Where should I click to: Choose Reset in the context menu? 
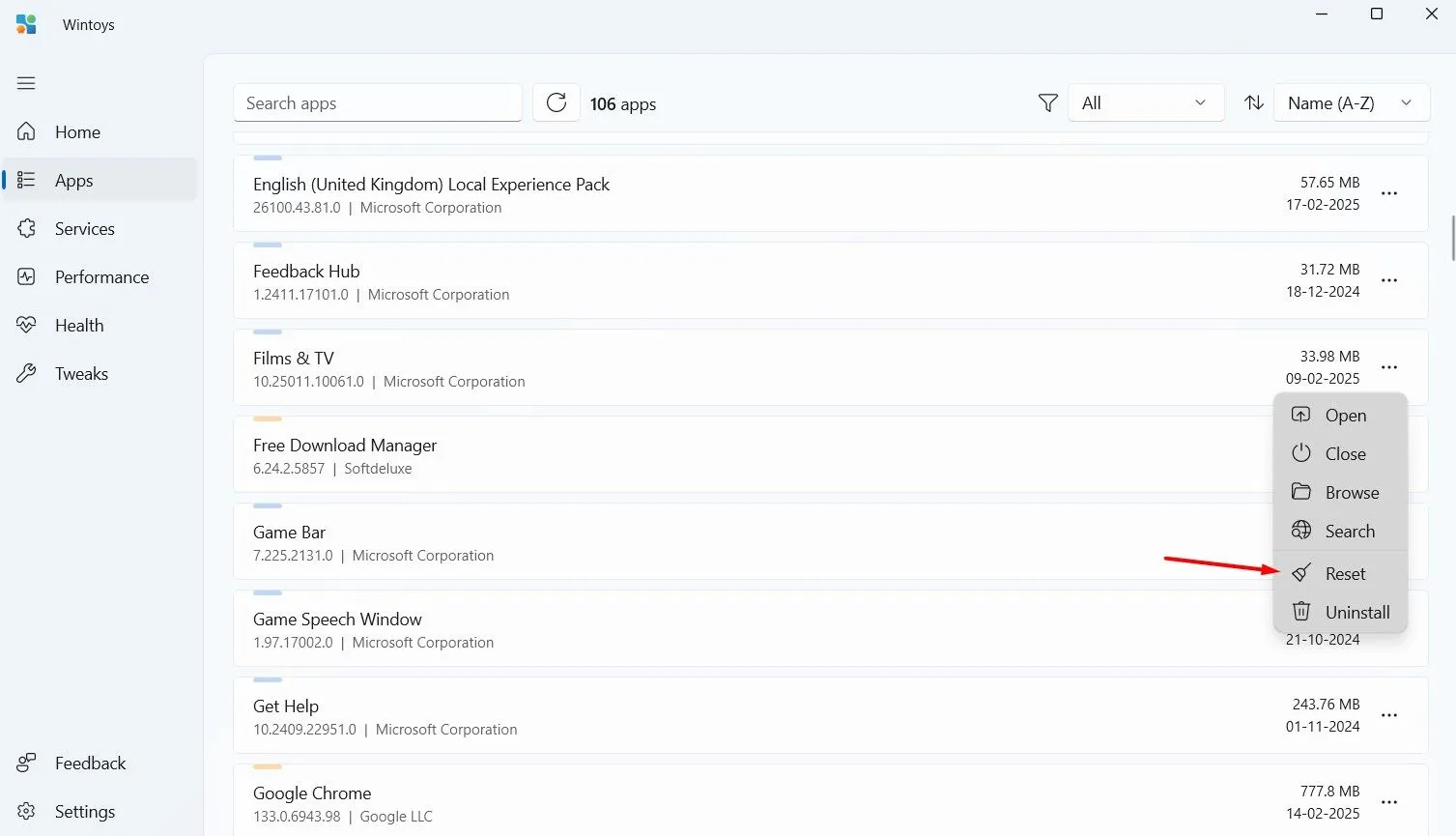point(1340,574)
